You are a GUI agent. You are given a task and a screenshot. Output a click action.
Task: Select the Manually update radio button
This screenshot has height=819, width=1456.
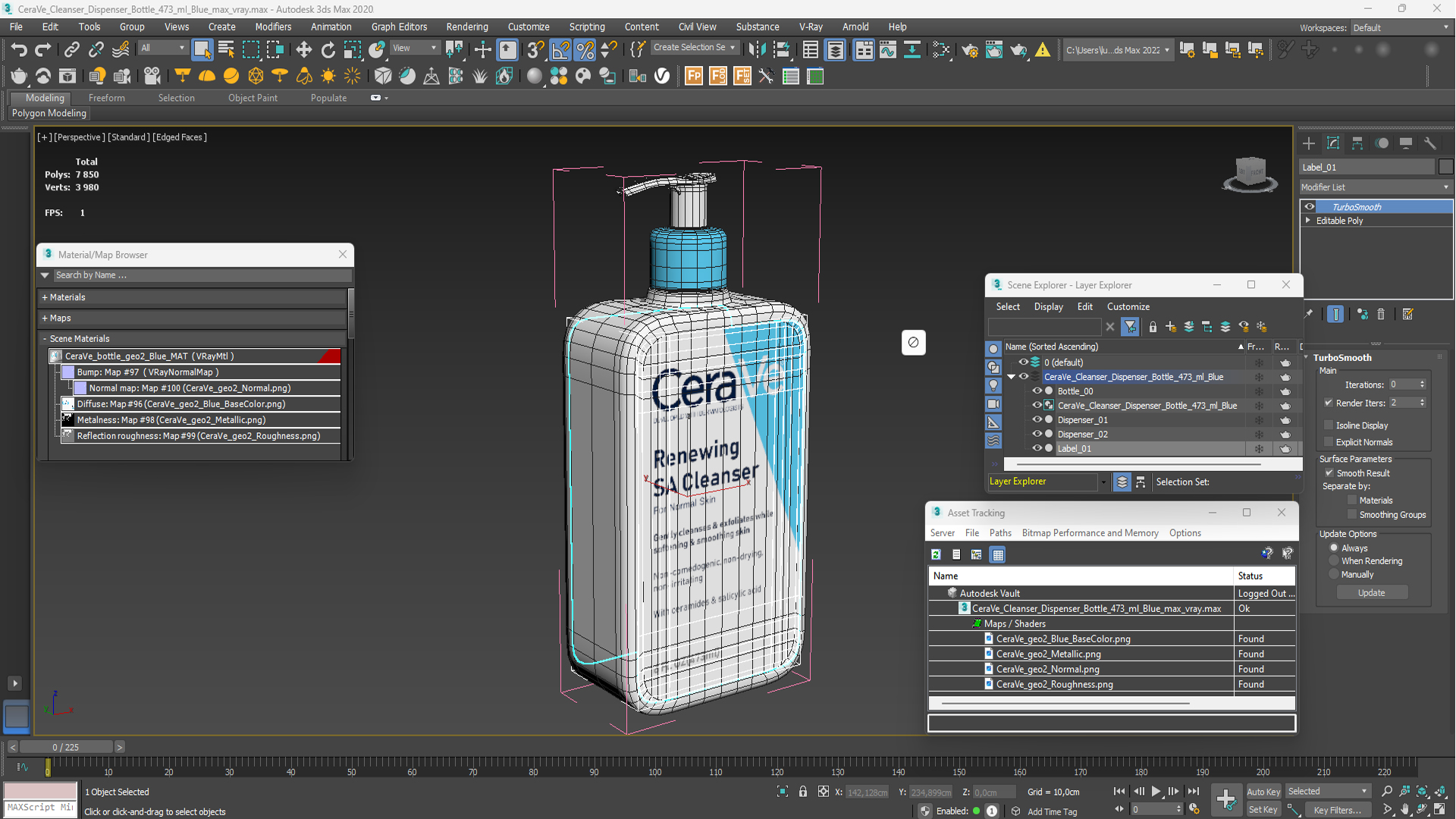tap(1334, 575)
